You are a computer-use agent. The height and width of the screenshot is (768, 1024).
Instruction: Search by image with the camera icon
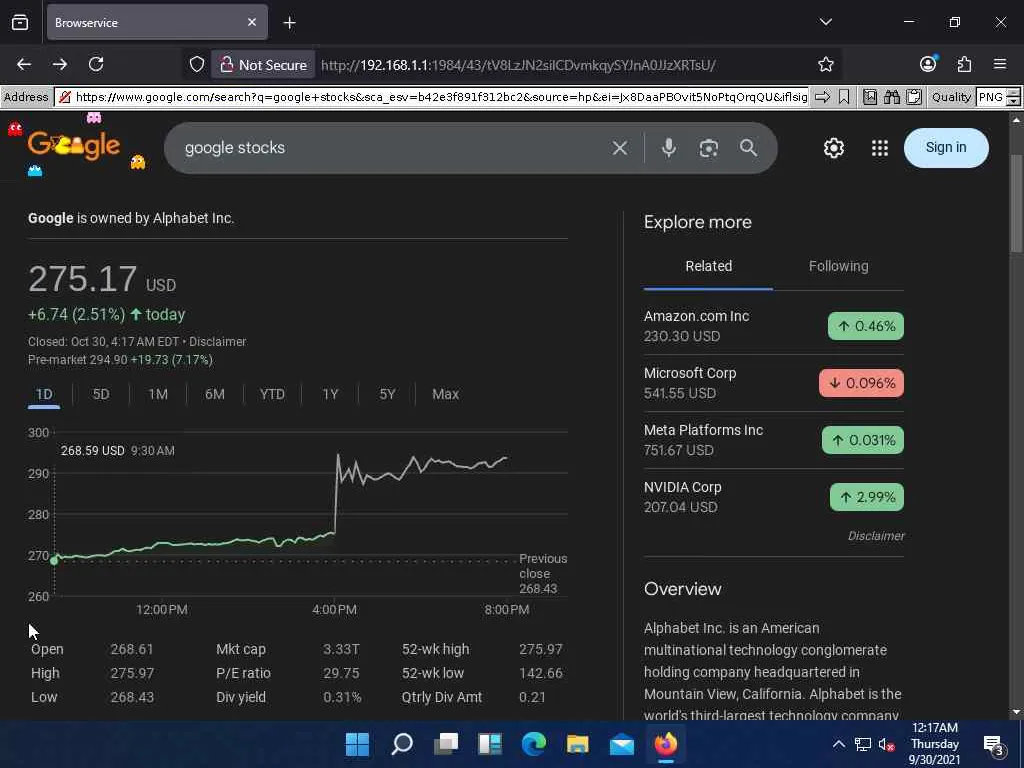point(709,148)
